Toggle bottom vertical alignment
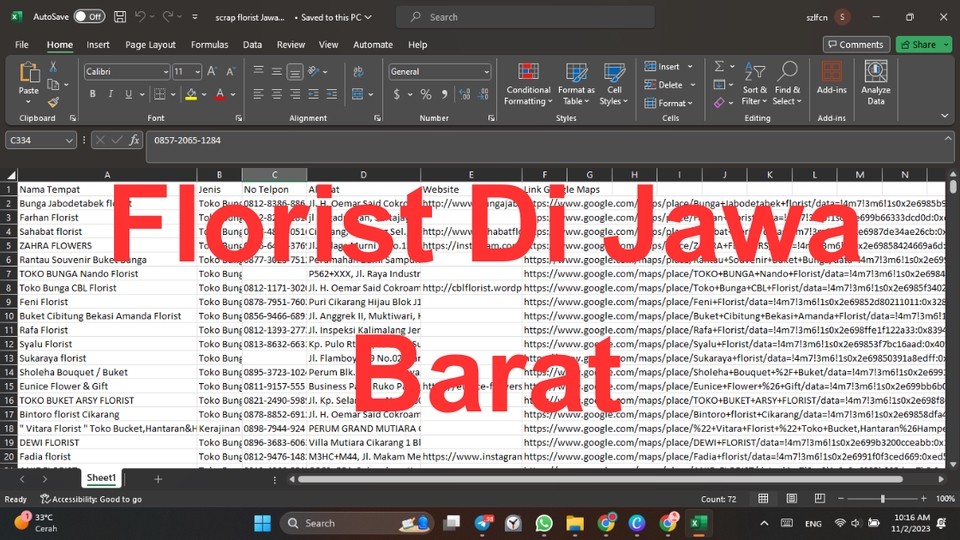 tap(295, 72)
